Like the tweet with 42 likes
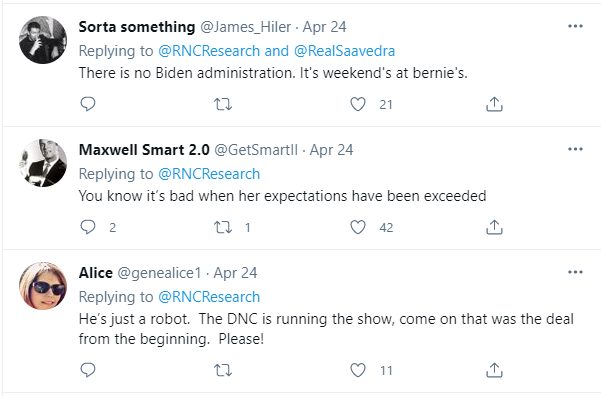The width and height of the screenshot is (601, 396). point(358,227)
